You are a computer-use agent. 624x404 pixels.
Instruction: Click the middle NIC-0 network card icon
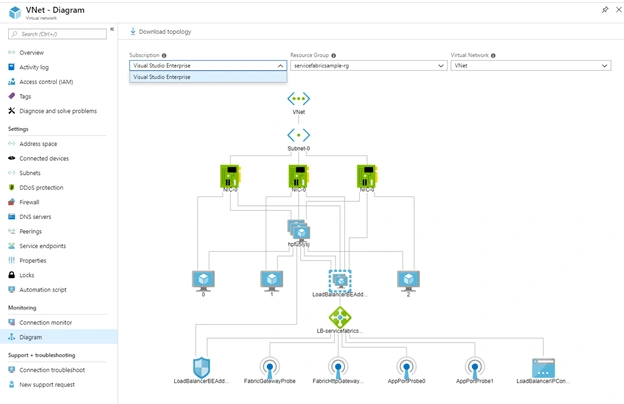[298, 176]
